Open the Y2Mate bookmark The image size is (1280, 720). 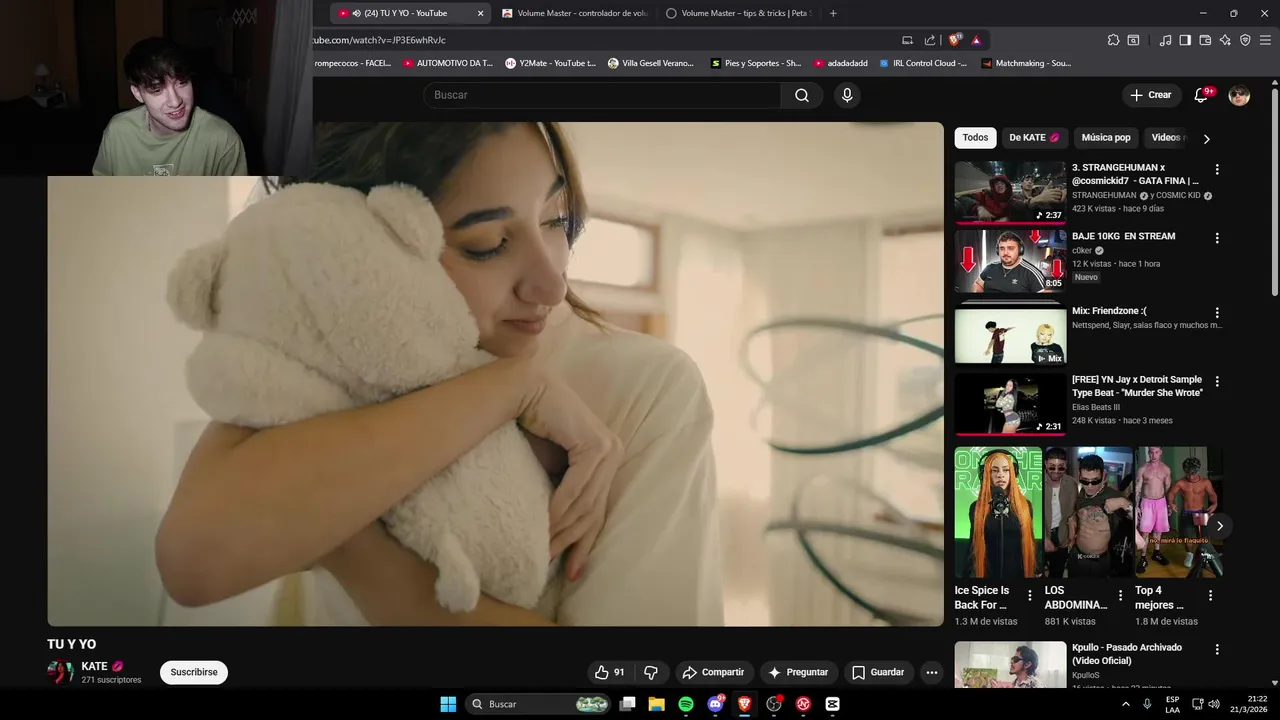549,63
